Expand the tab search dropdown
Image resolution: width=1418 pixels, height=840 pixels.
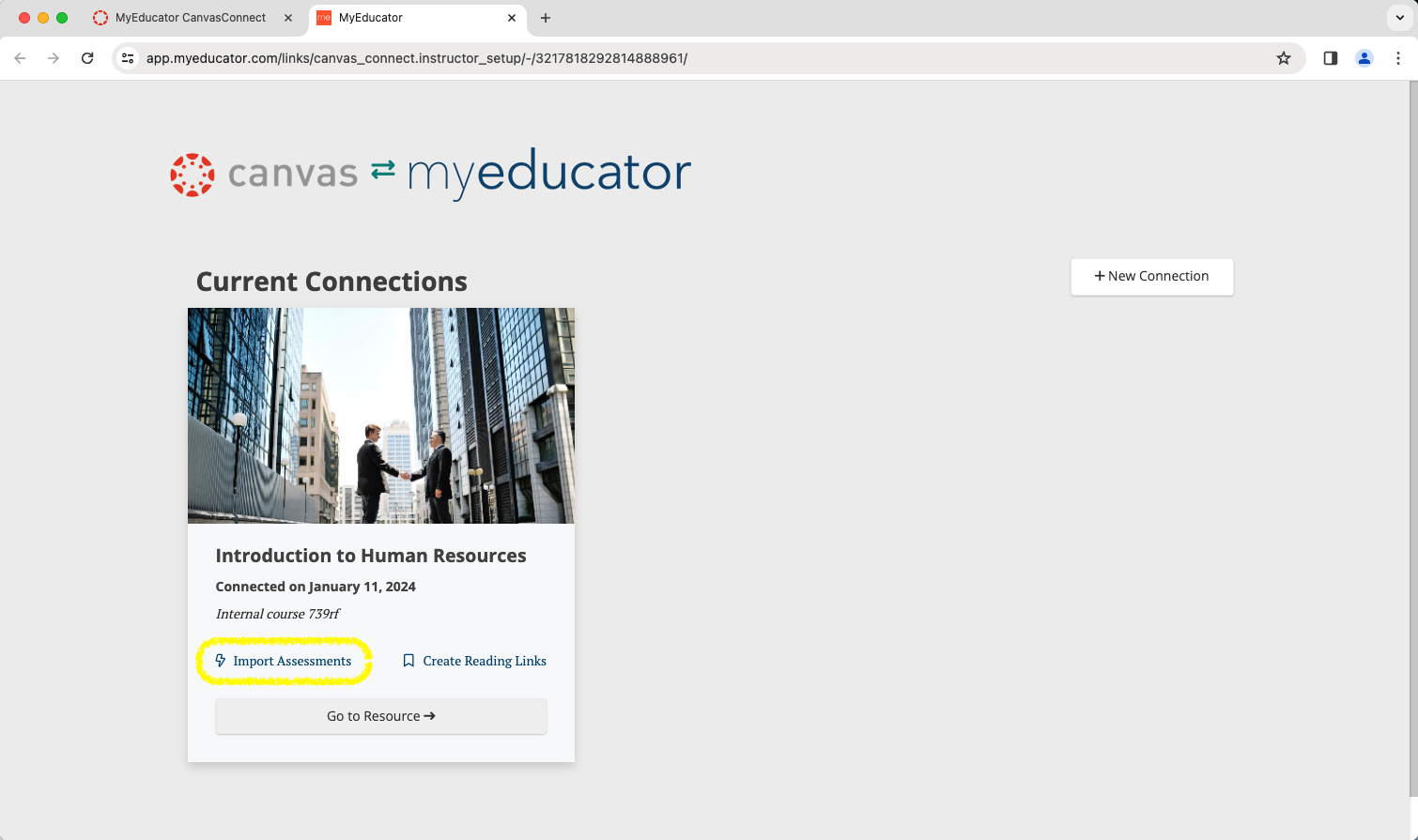coord(1400,18)
